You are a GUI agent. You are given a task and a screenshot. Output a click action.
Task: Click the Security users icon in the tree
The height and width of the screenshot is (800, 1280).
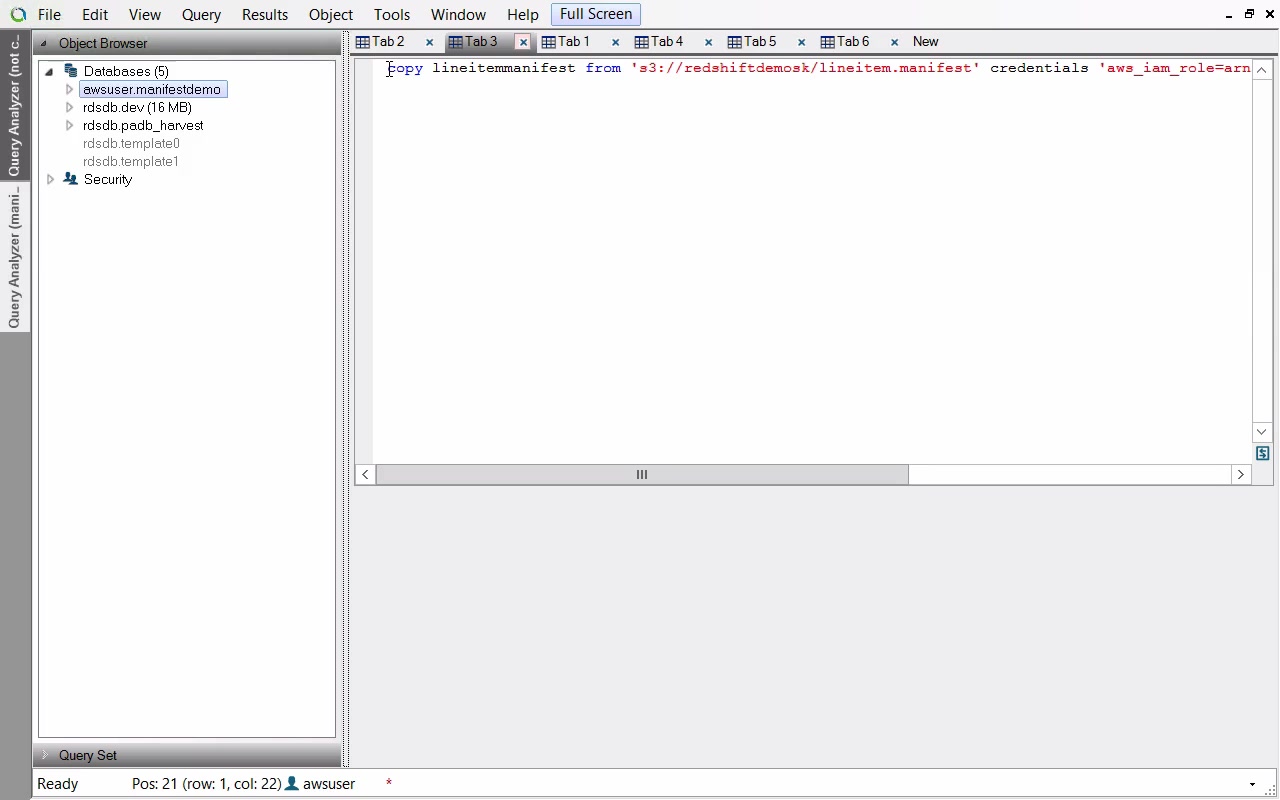click(70, 179)
